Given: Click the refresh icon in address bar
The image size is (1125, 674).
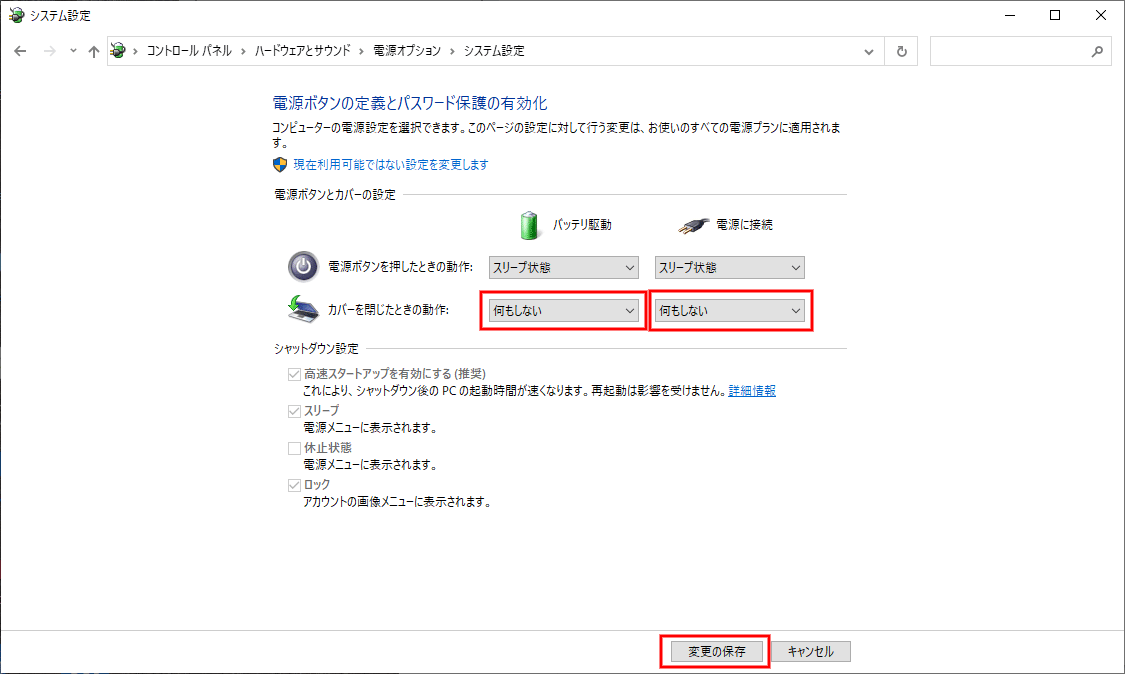Looking at the screenshot, I should (x=900, y=51).
